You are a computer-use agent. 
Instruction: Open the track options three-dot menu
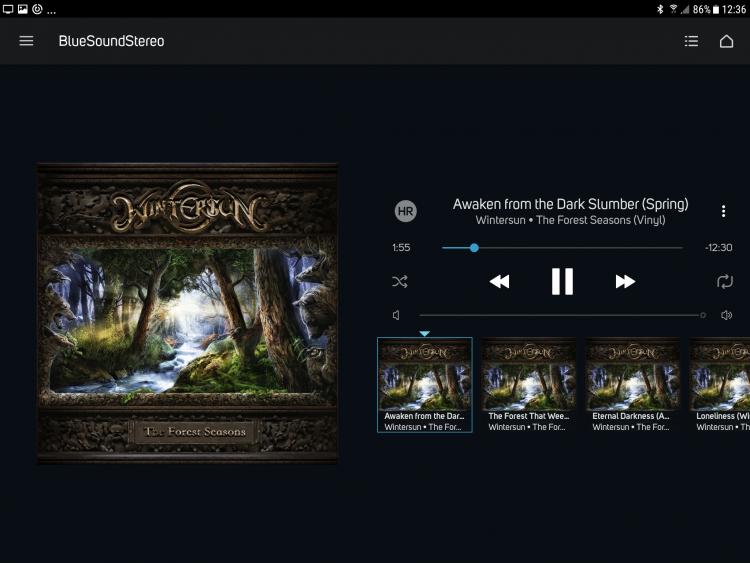(x=723, y=211)
